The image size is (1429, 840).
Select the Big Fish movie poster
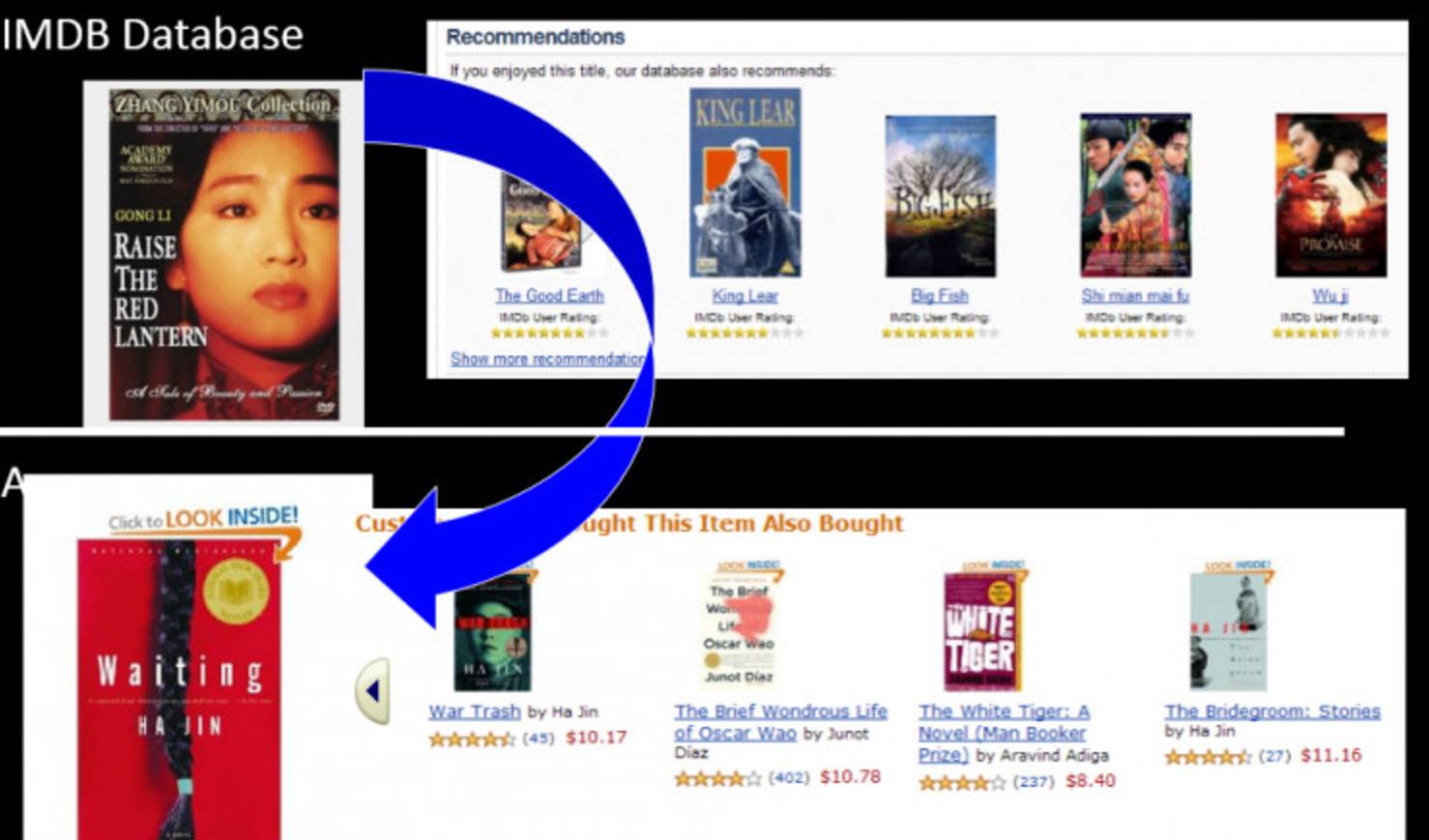point(940,196)
